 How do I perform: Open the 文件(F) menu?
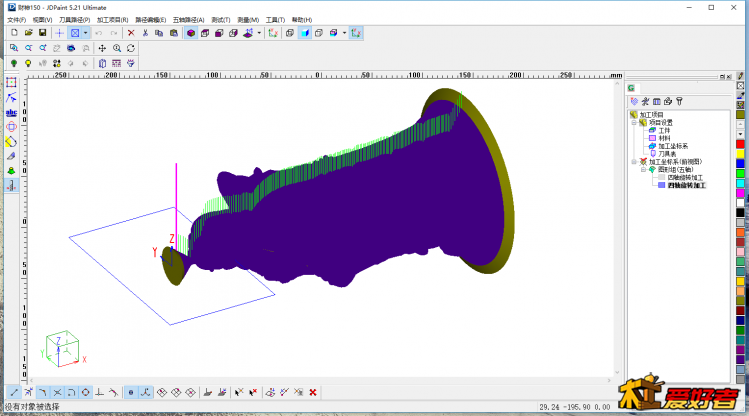click(16, 20)
